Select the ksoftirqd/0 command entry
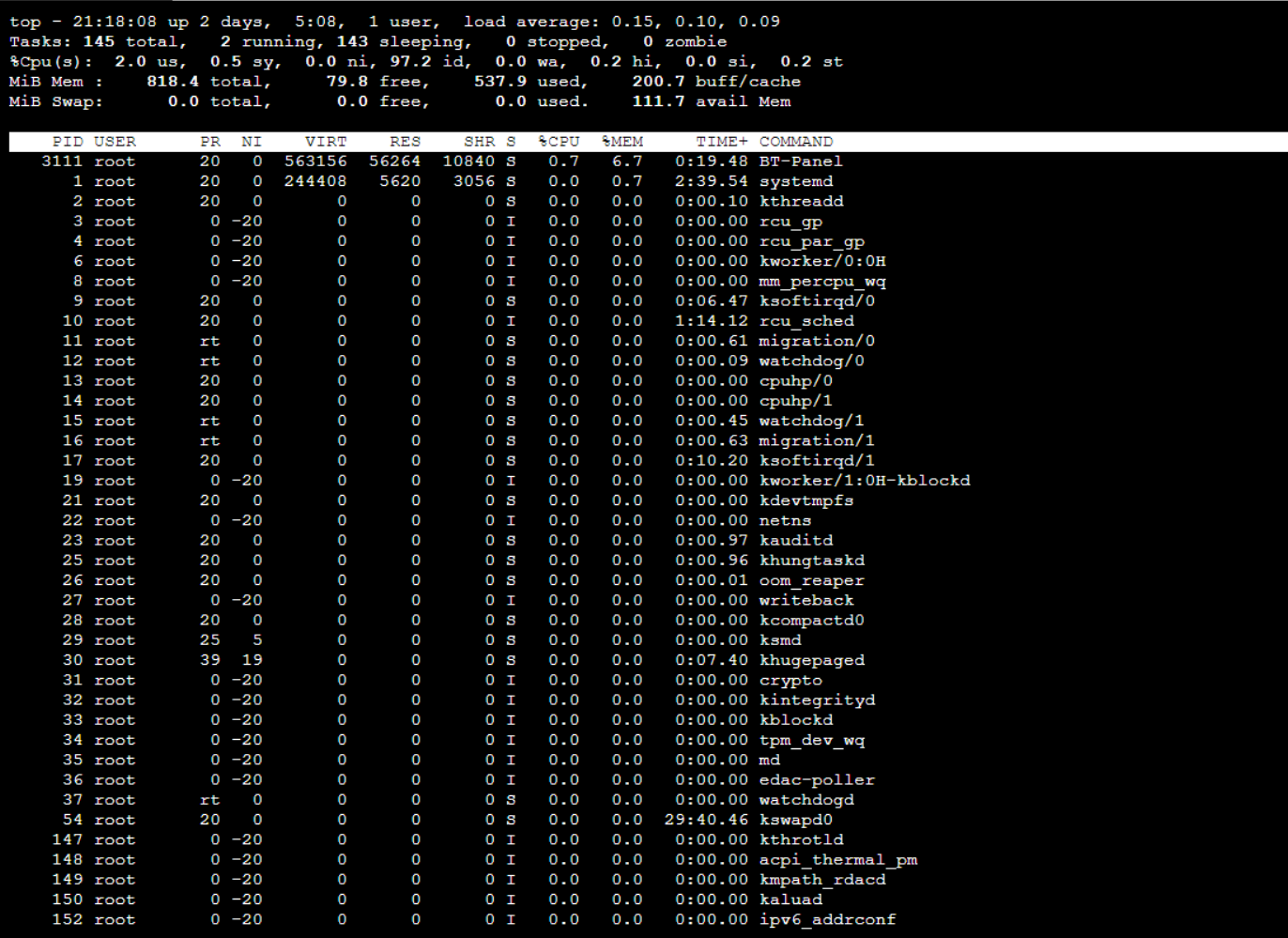1288x938 pixels. coord(817,301)
